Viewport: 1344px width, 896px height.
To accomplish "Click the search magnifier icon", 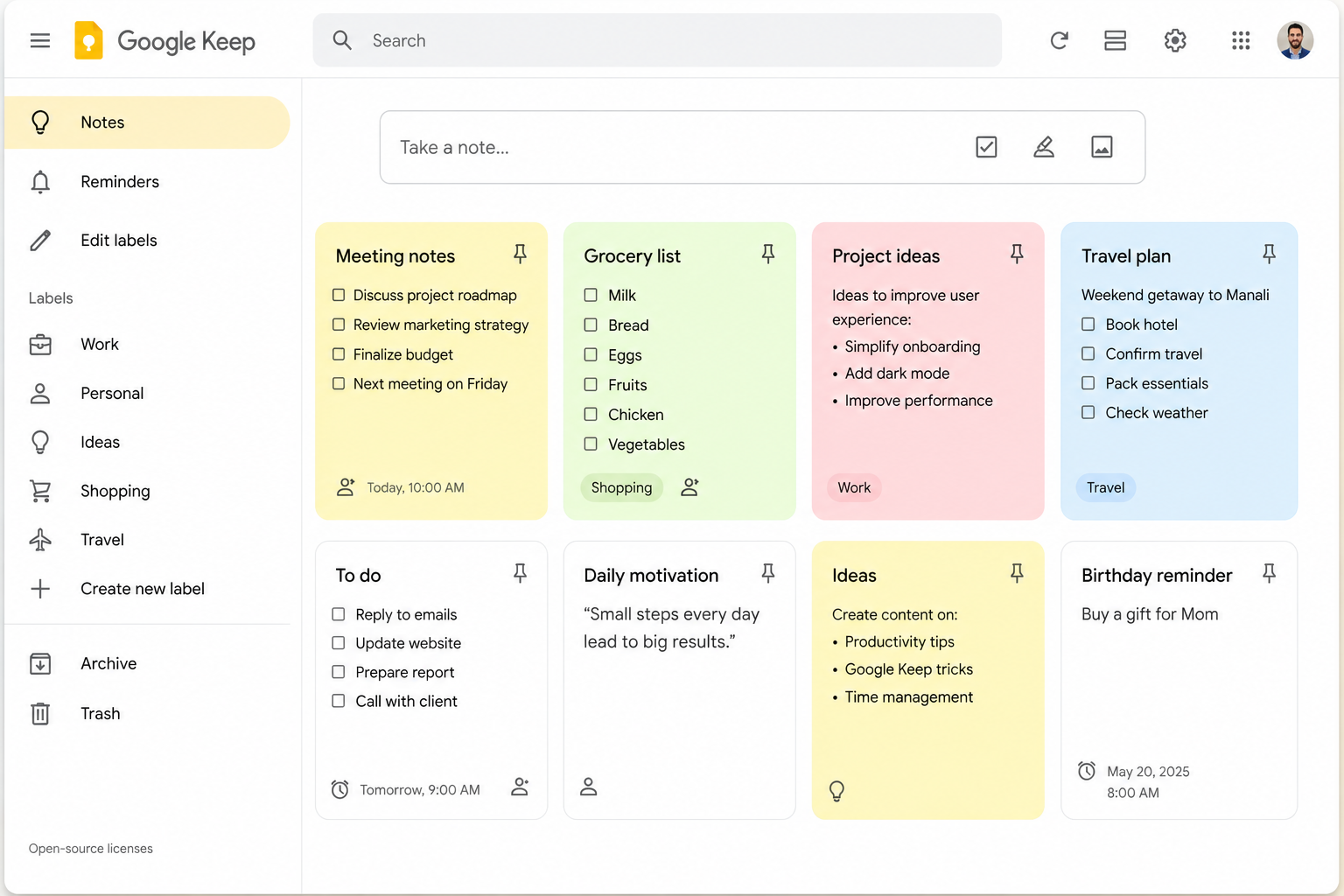I will click(x=342, y=40).
